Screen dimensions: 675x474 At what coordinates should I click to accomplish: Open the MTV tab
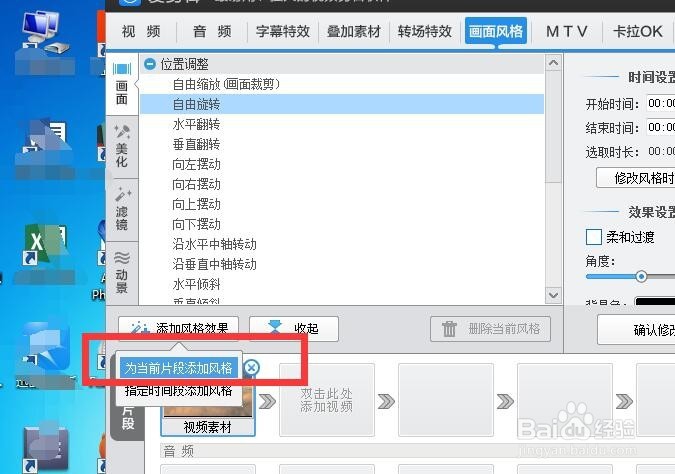point(567,31)
